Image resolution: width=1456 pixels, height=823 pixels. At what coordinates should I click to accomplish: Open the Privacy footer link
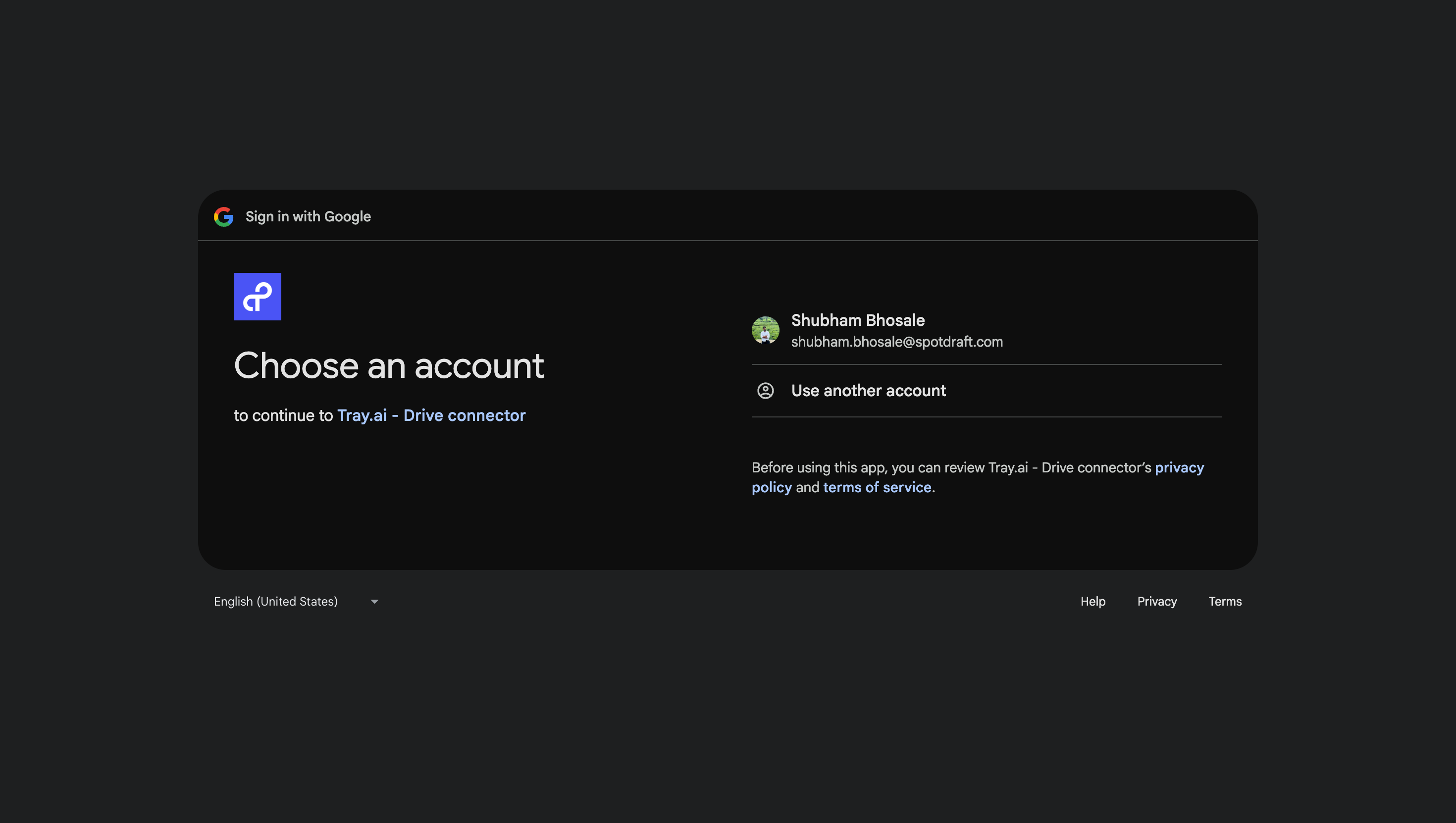tap(1156, 602)
